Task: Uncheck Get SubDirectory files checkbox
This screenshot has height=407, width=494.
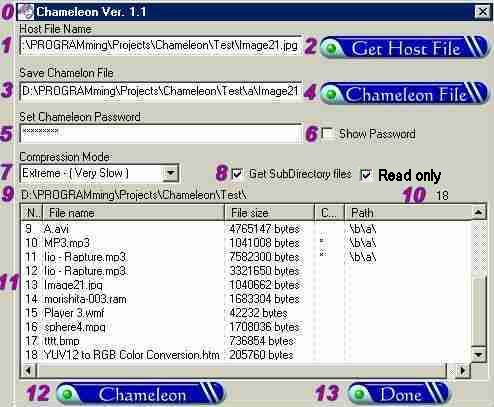Action: click(237, 174)
